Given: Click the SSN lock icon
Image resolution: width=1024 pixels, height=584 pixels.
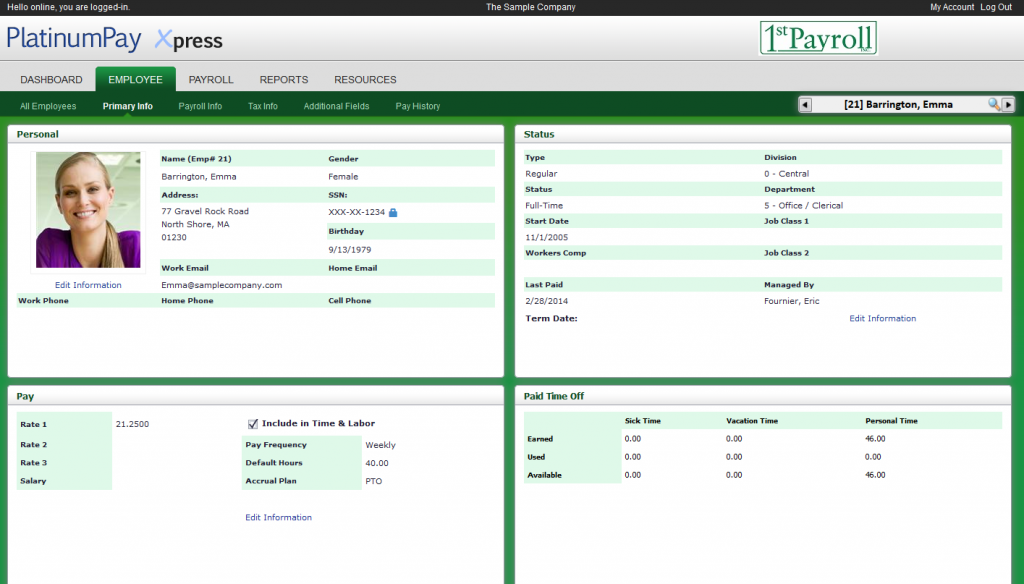Looking at the screenshot, I should click(393, 212).
